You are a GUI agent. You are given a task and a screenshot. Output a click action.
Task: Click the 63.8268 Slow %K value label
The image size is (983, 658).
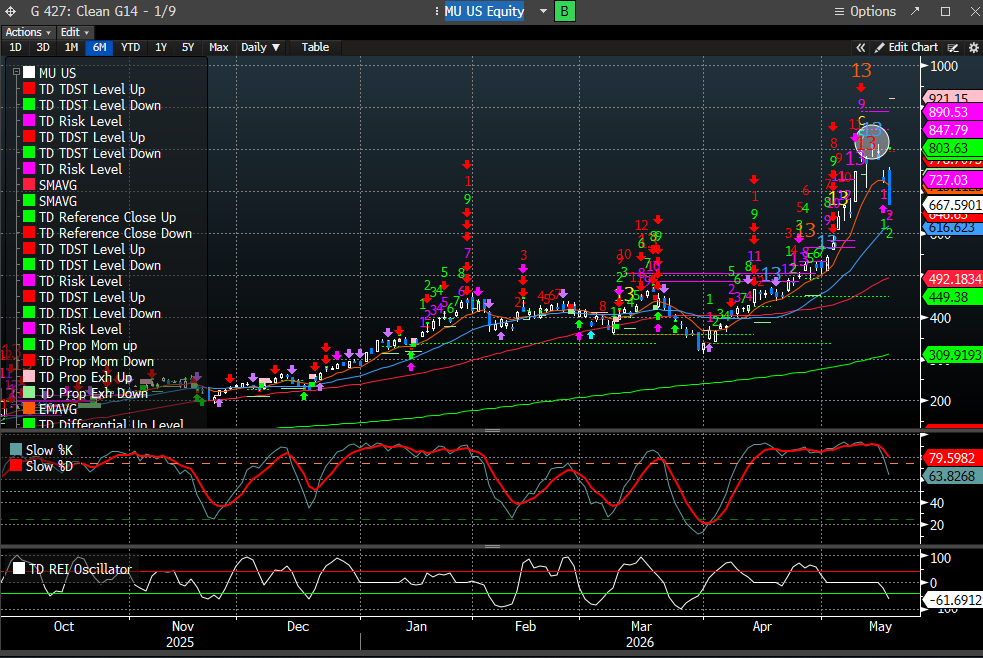[x=952, y=476]
